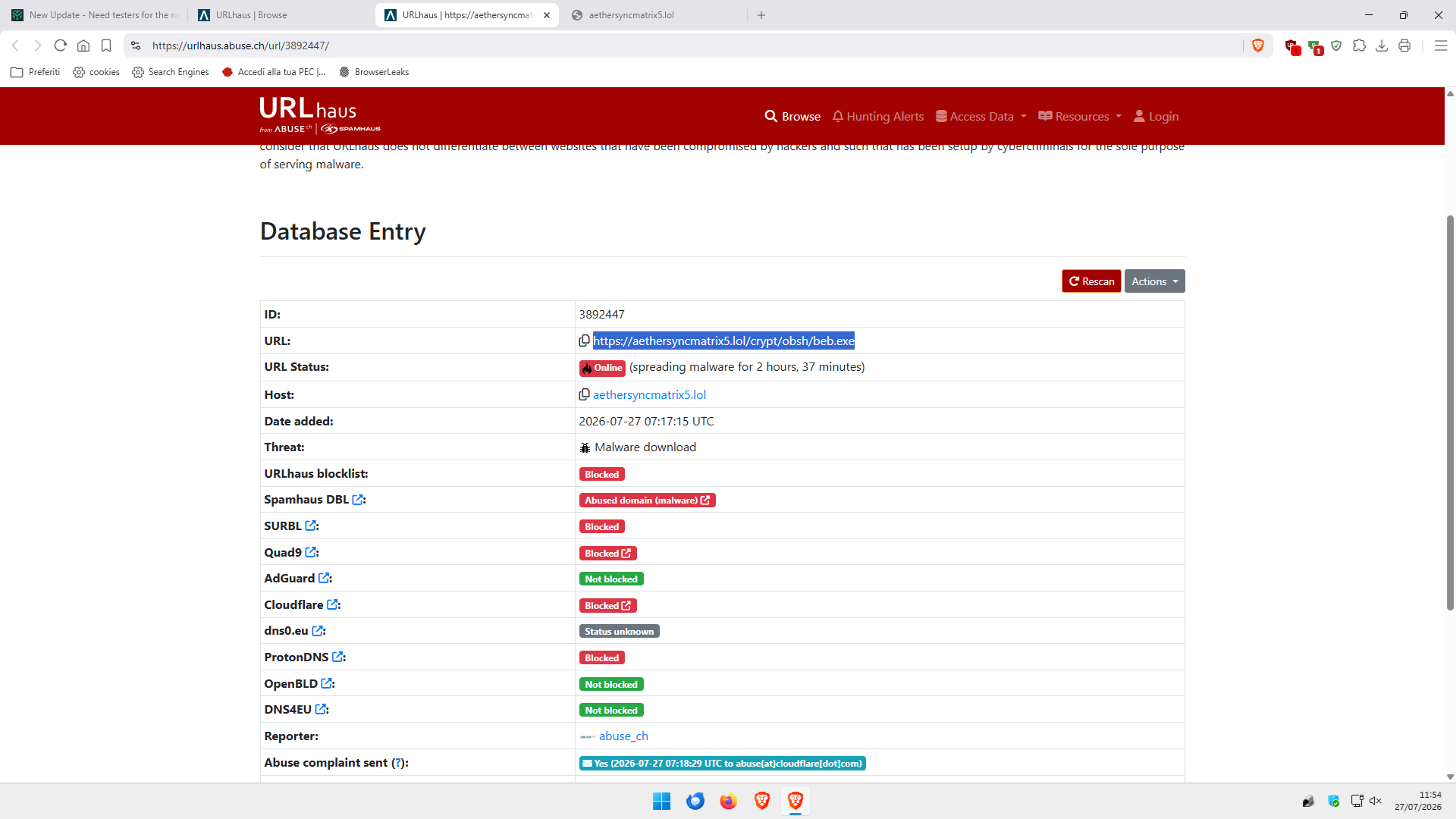Click the taskbar clock showing 11:54
The height and width of the screenshot is (819, 1456).
click(1417, 801)
